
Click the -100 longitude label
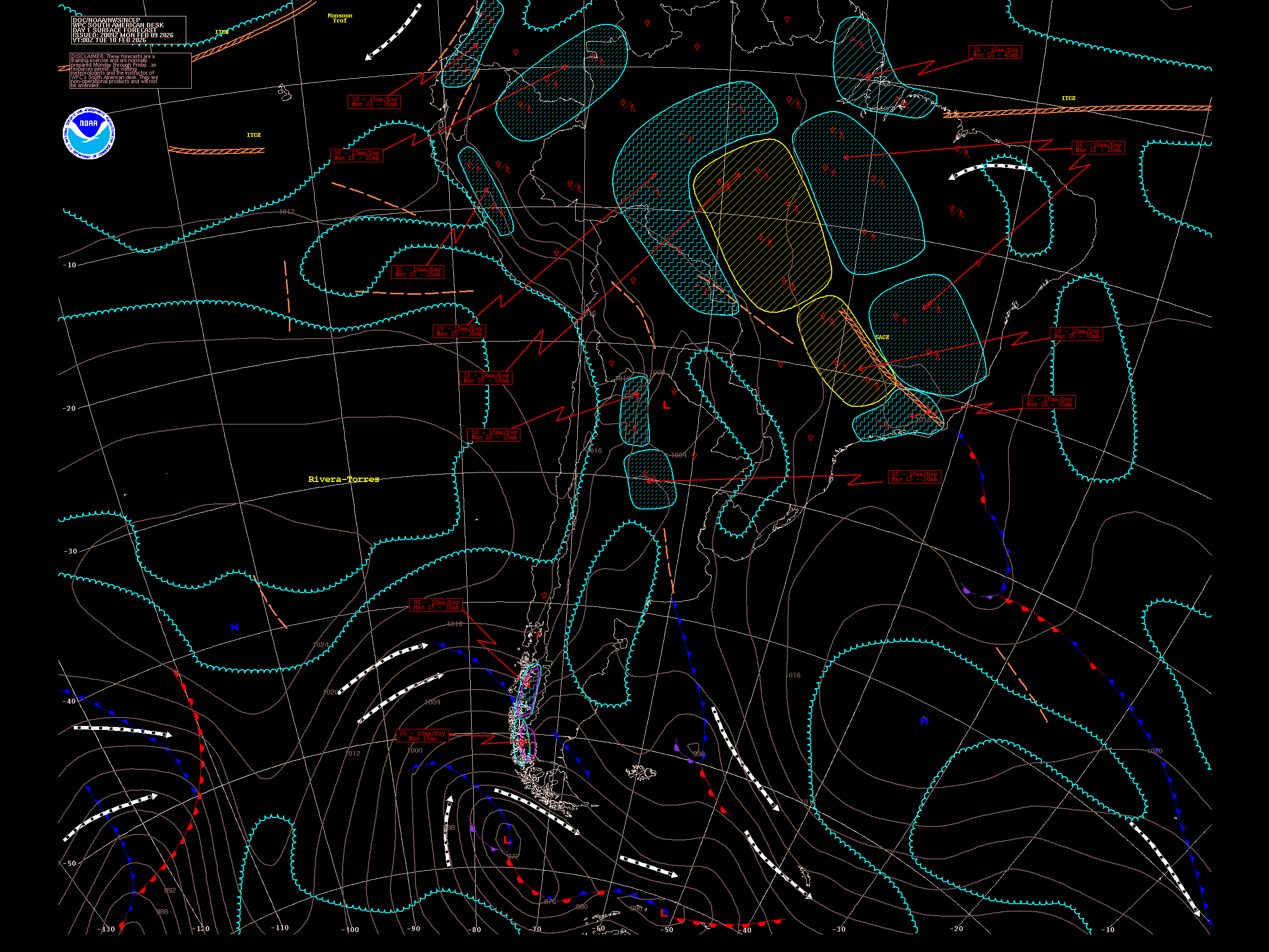click(x=350, y=930)
